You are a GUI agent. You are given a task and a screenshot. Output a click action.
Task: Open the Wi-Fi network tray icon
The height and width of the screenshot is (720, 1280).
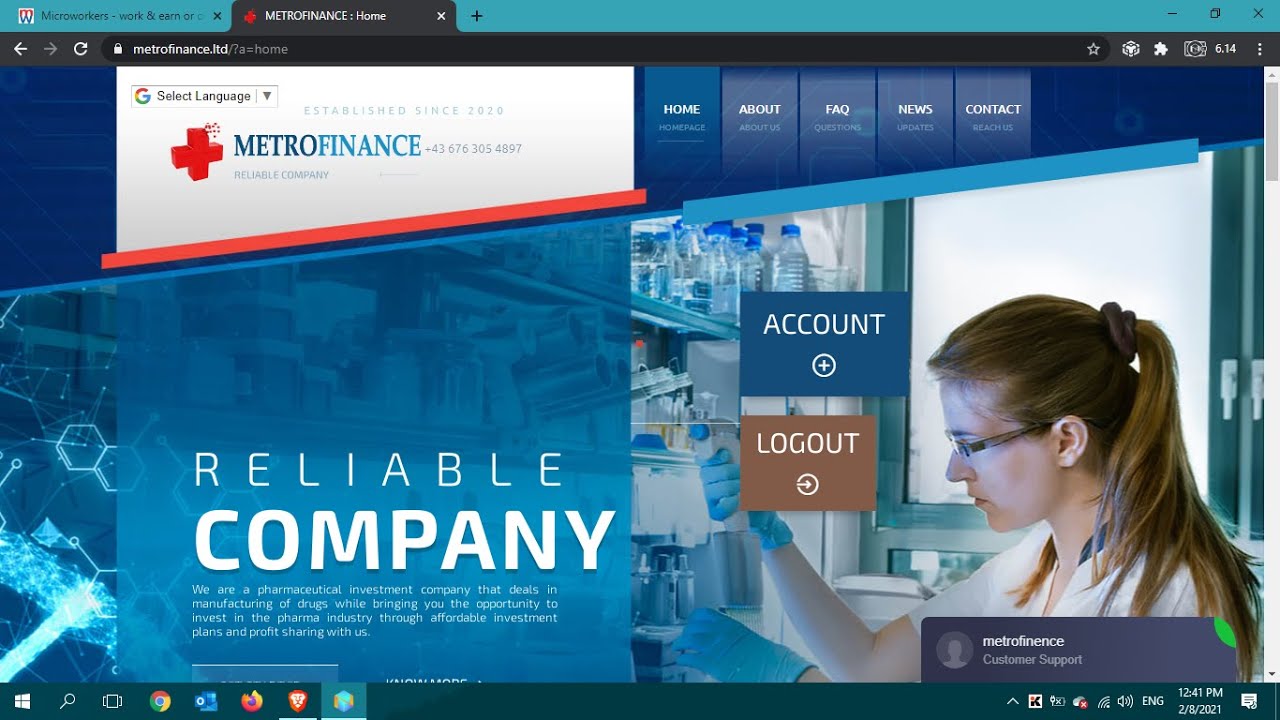pyautogui.click(x=1104, y=702)
